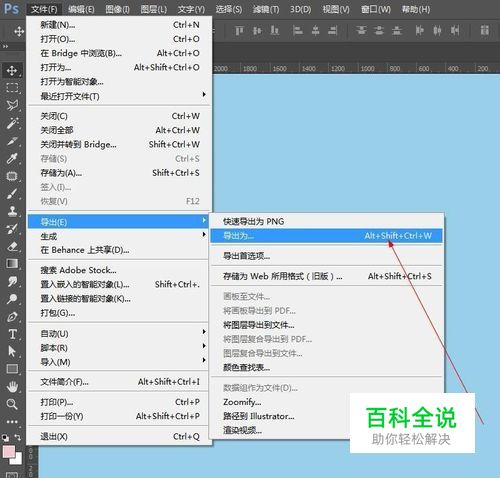Screen dimensions: 500x478
Task: Select the Horizontal Type tool
Action: (x=12, y=334)
